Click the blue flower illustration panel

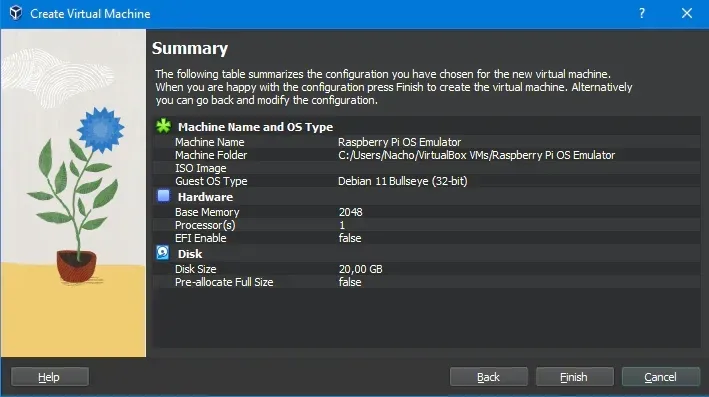click(73, 193)
